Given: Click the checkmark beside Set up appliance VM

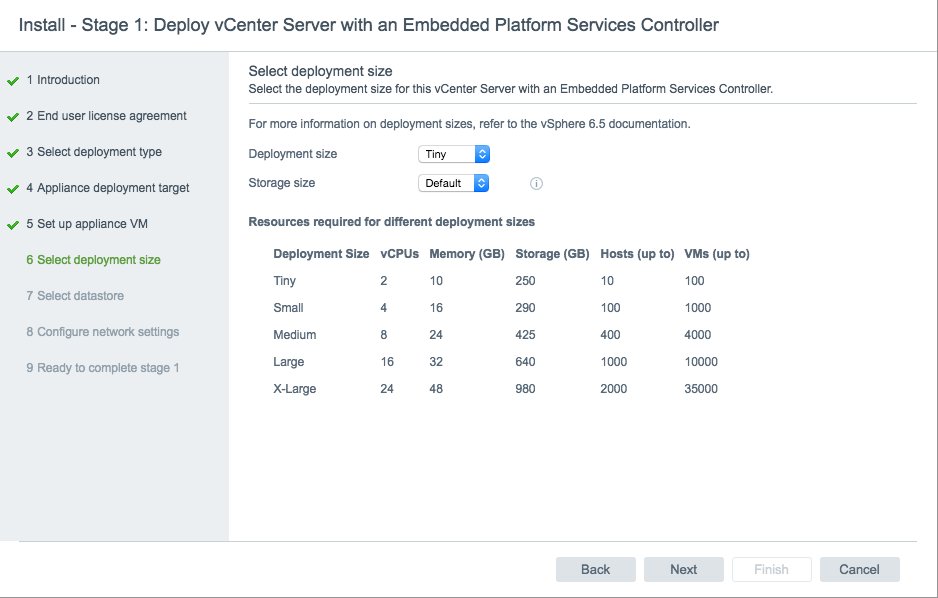Looking at the screenshot, I should click(x=13, y=225).
